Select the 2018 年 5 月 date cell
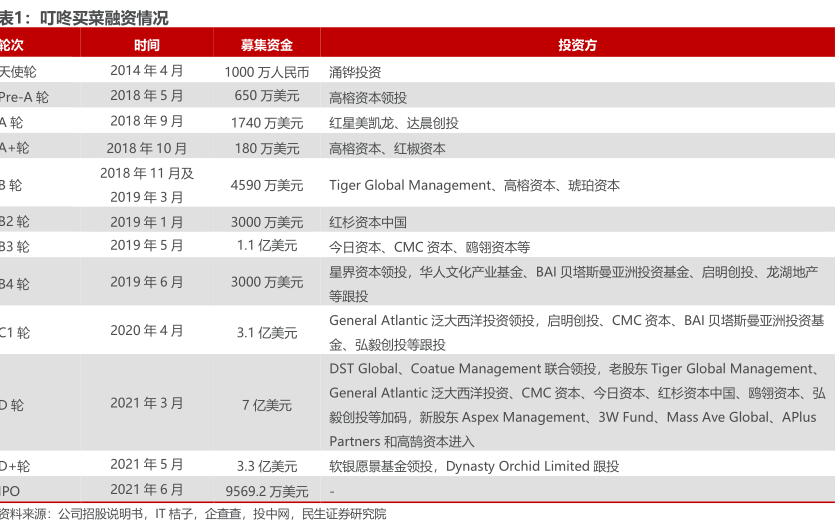838x530 pixels. [146, 96]
